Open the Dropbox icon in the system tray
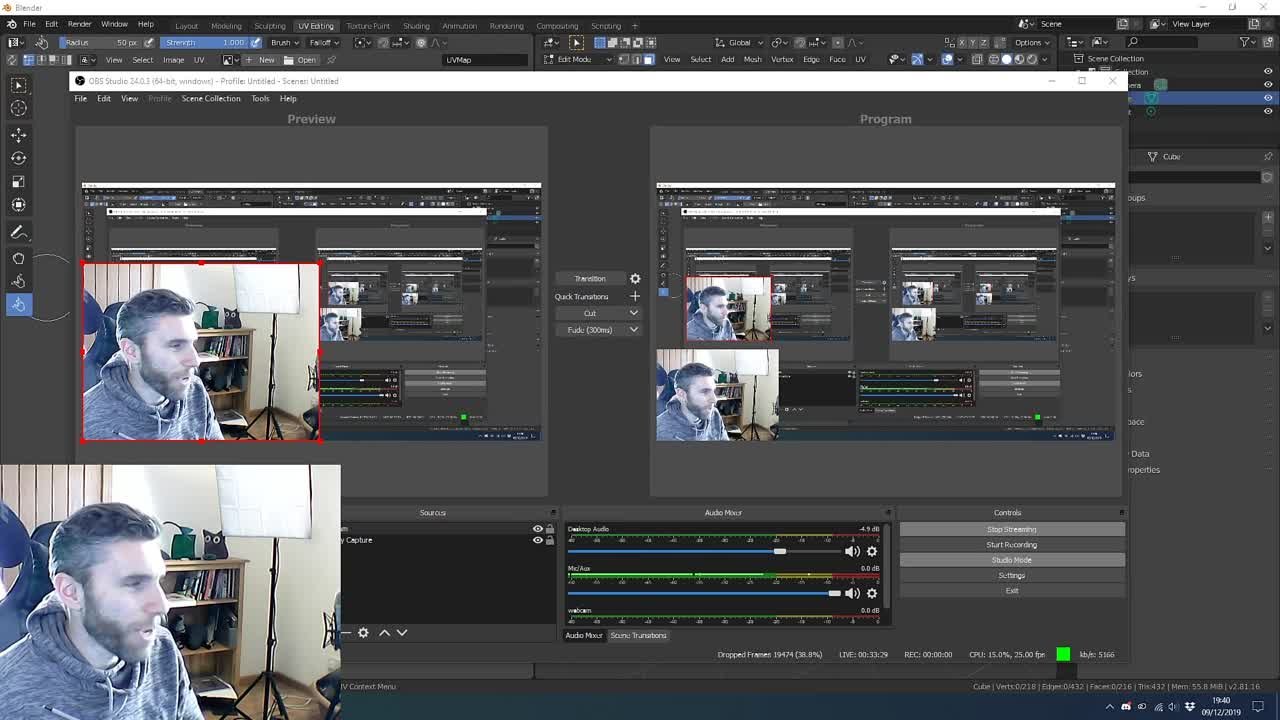 pyautogui.click(x=1188, y=705)
